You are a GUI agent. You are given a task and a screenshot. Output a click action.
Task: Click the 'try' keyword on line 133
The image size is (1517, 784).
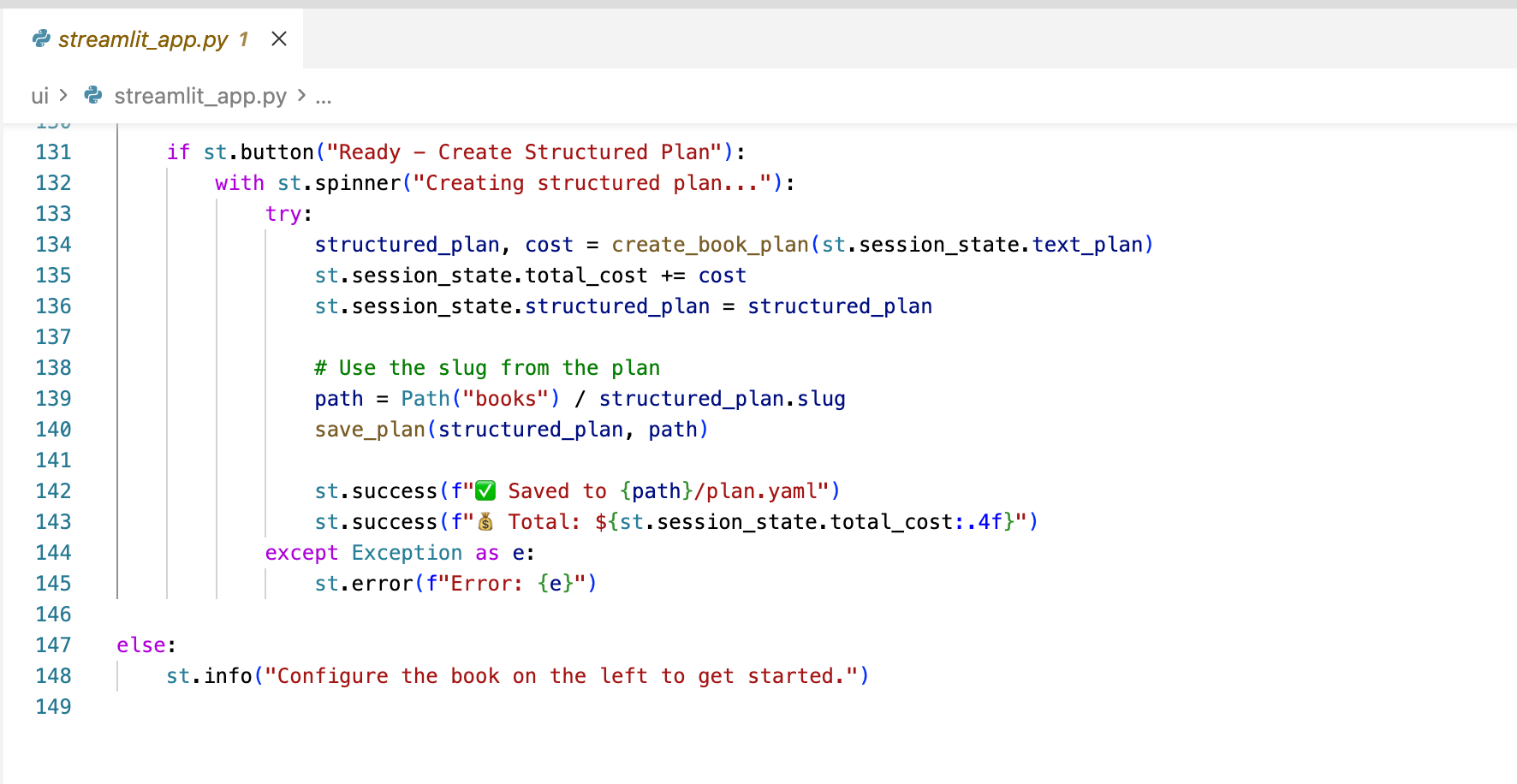(x=283, y=214)
